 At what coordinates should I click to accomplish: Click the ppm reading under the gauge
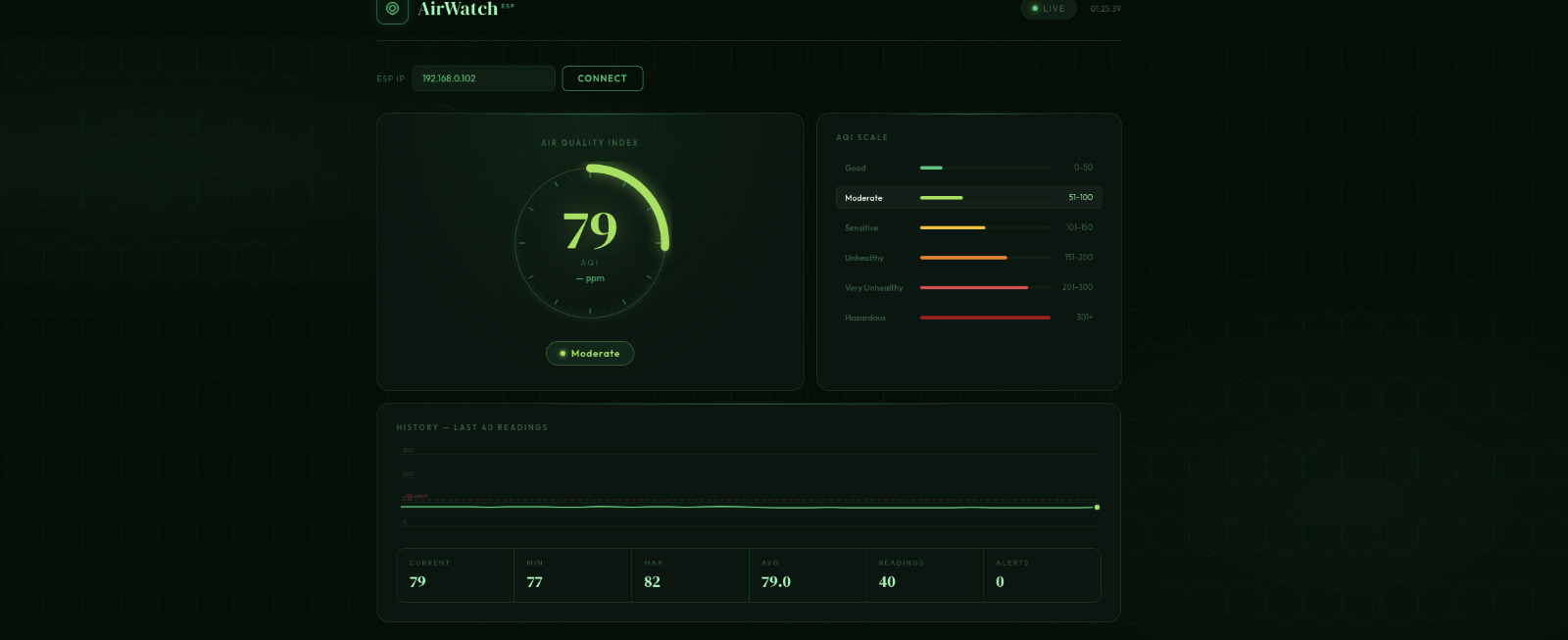590,278
